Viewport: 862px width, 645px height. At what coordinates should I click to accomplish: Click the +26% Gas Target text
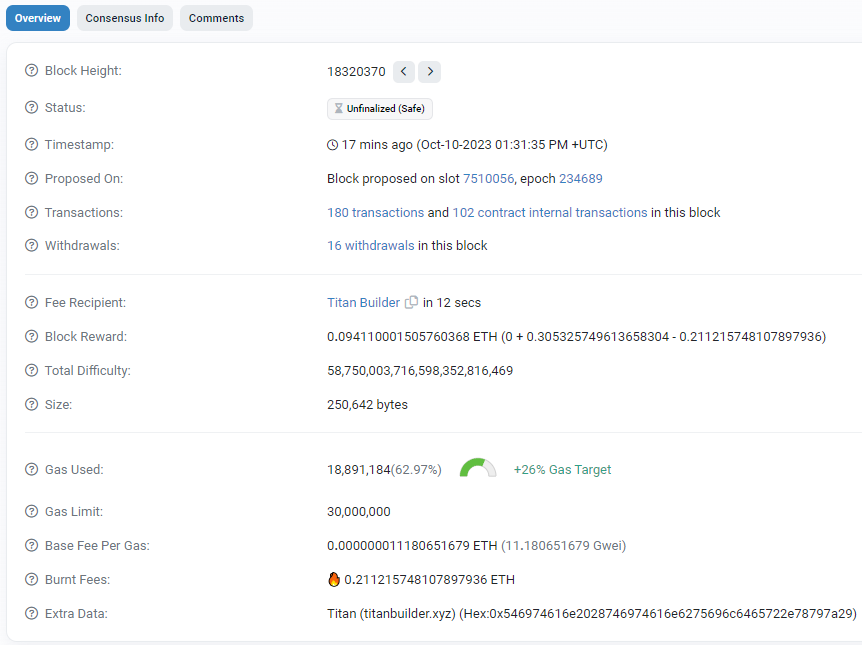[x=562, y=470]
